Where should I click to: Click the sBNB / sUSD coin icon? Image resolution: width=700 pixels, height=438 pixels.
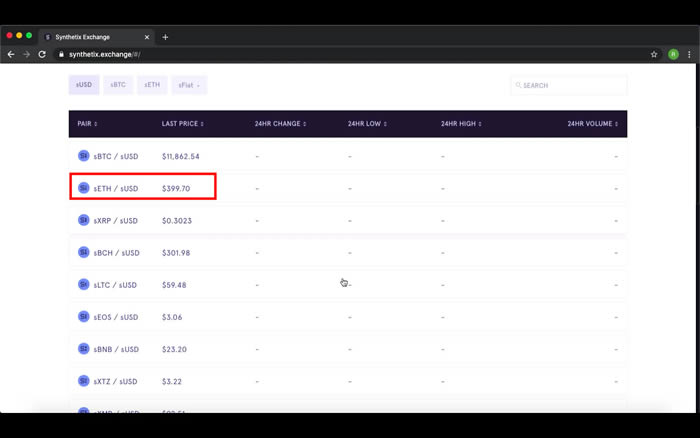click(x=83, y=349)
